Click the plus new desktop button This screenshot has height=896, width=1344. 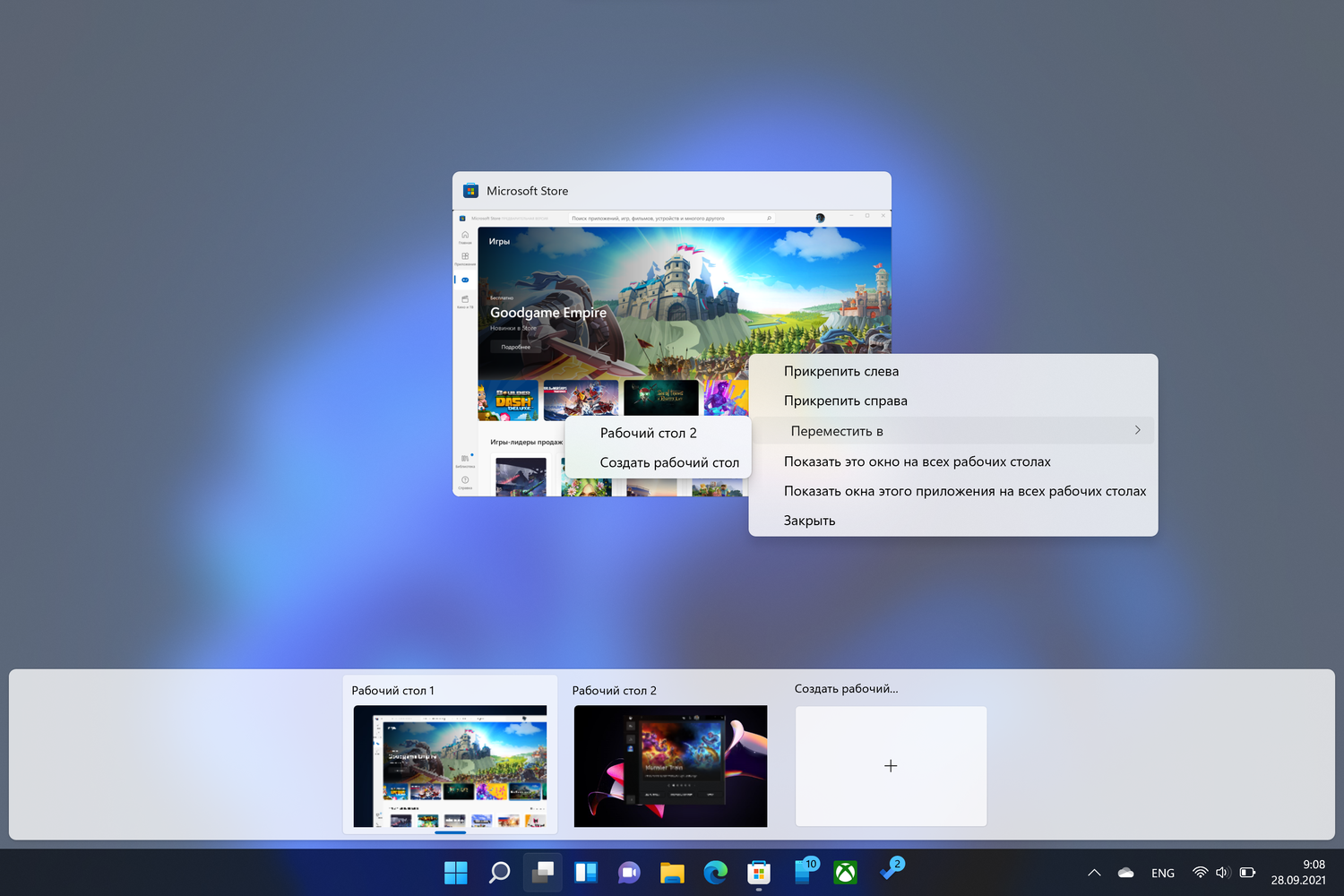(891, 766)
